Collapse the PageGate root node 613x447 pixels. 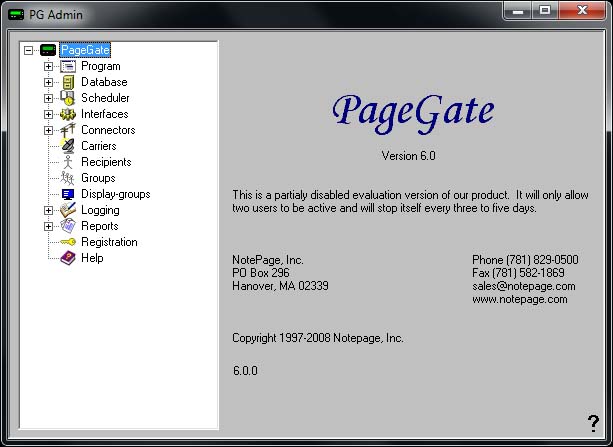(28, 50)
